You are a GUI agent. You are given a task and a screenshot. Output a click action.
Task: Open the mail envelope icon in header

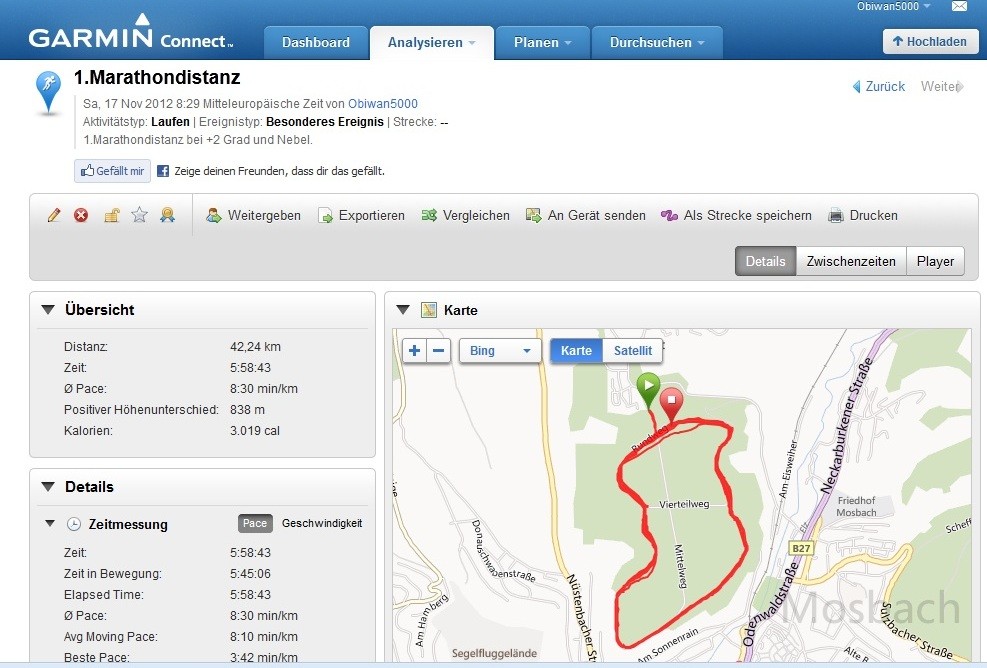[959, 7]
